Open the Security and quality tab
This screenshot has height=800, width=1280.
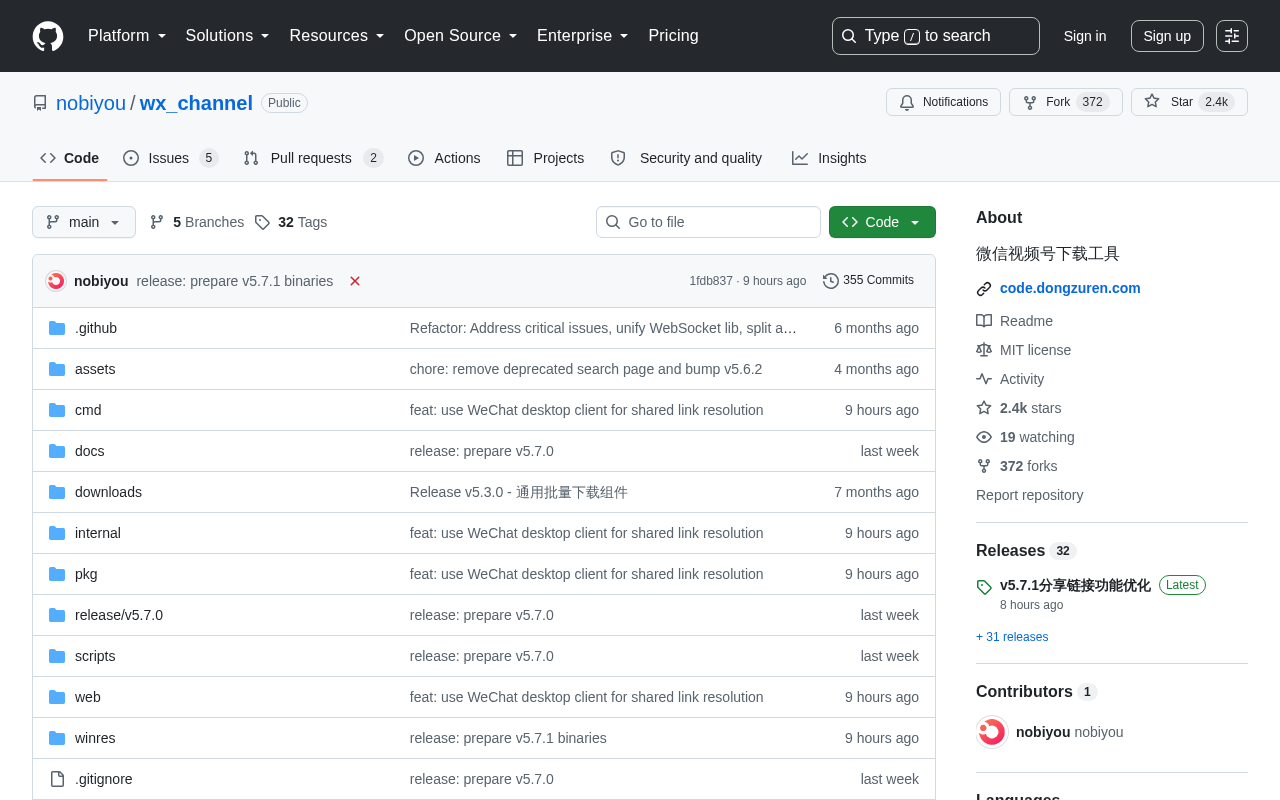pyautogui.click(x=686, y=158)
